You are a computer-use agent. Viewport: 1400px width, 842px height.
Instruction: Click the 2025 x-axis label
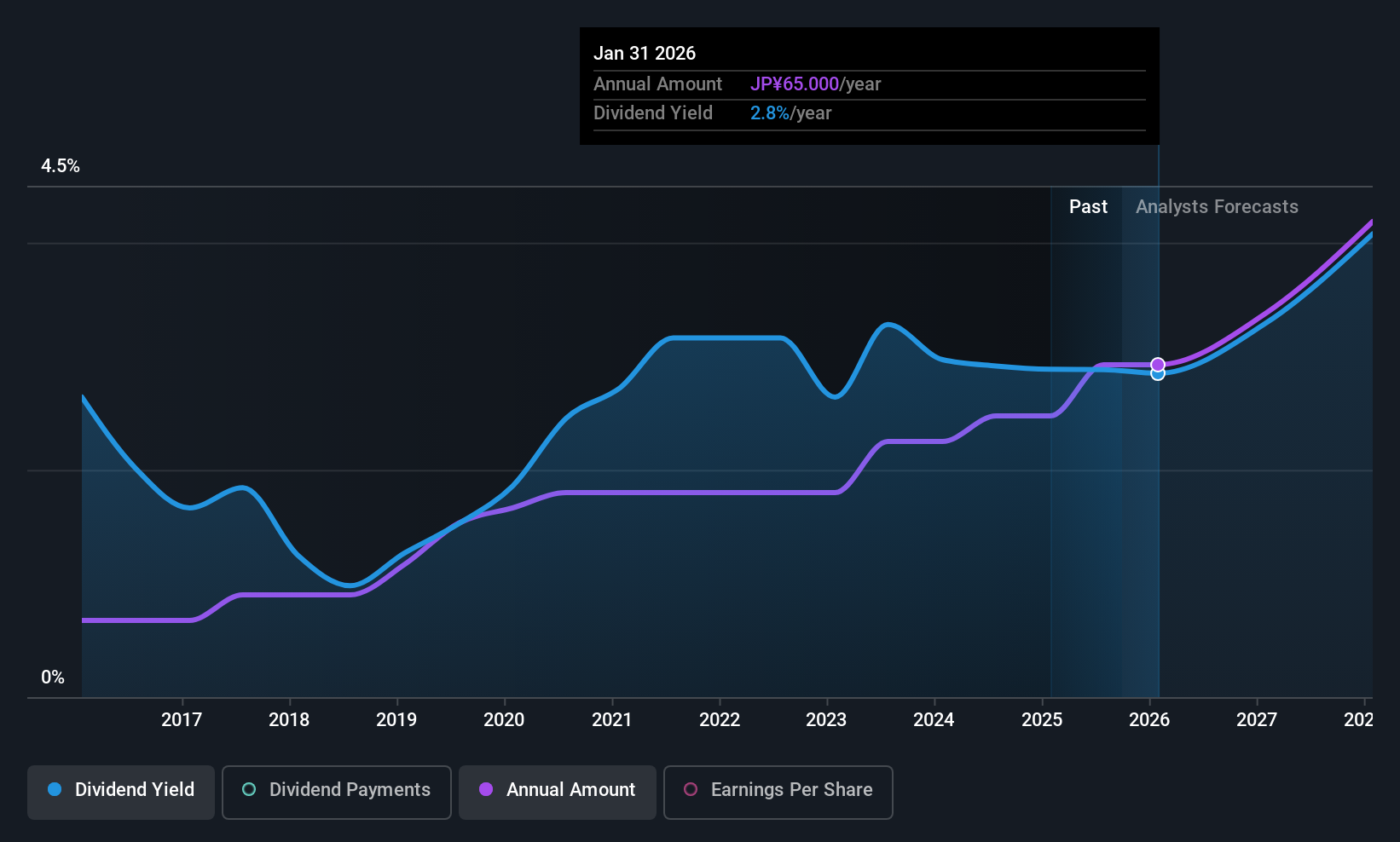click(1042, 720)
